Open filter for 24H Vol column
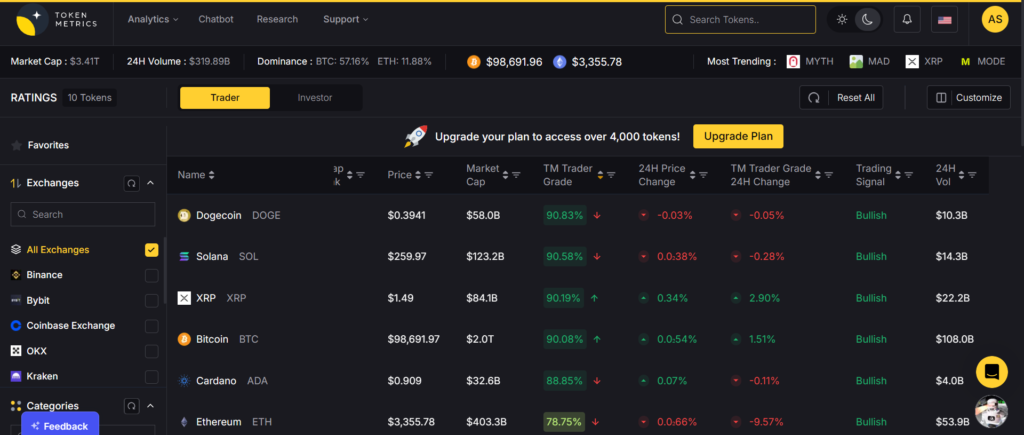Image resolution: width=1024 pixels, height=435 pixels. (972, 175)
